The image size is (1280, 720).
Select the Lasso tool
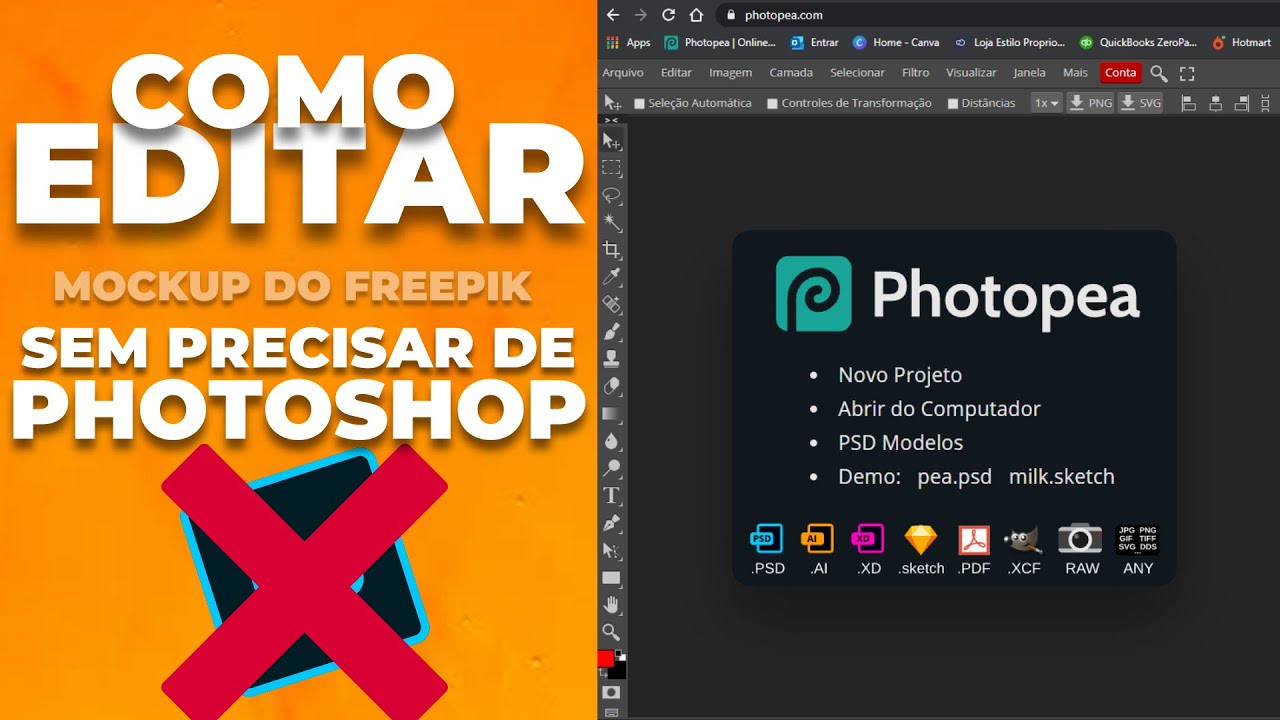click(x=611, y=195)
